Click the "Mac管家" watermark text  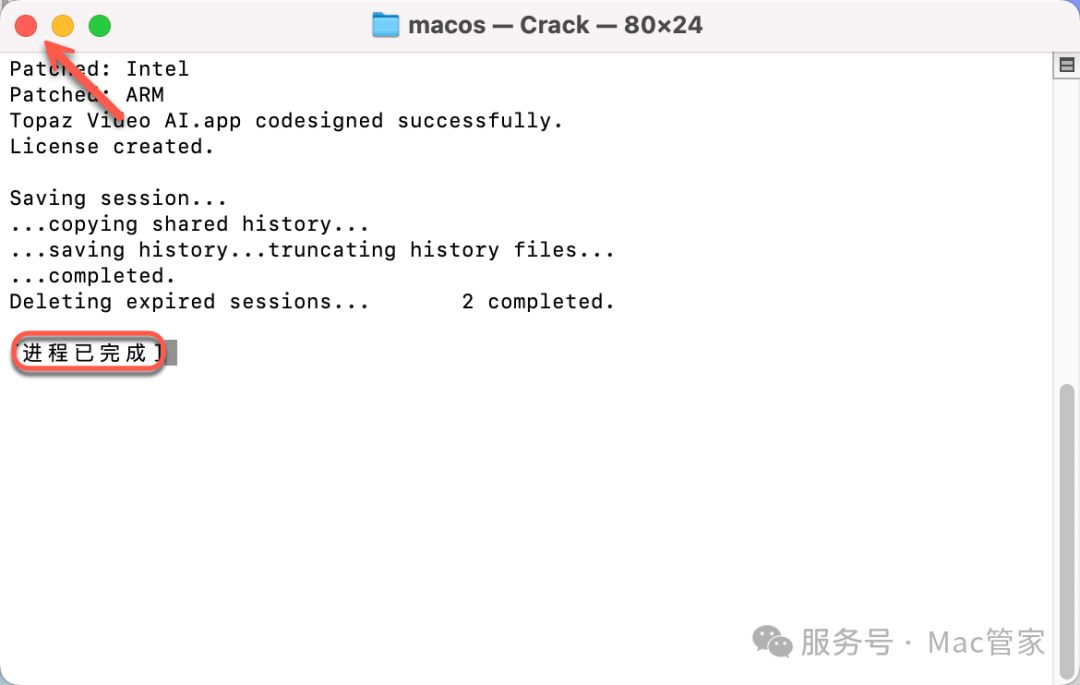pyautogui.click(x=986, y=641)
